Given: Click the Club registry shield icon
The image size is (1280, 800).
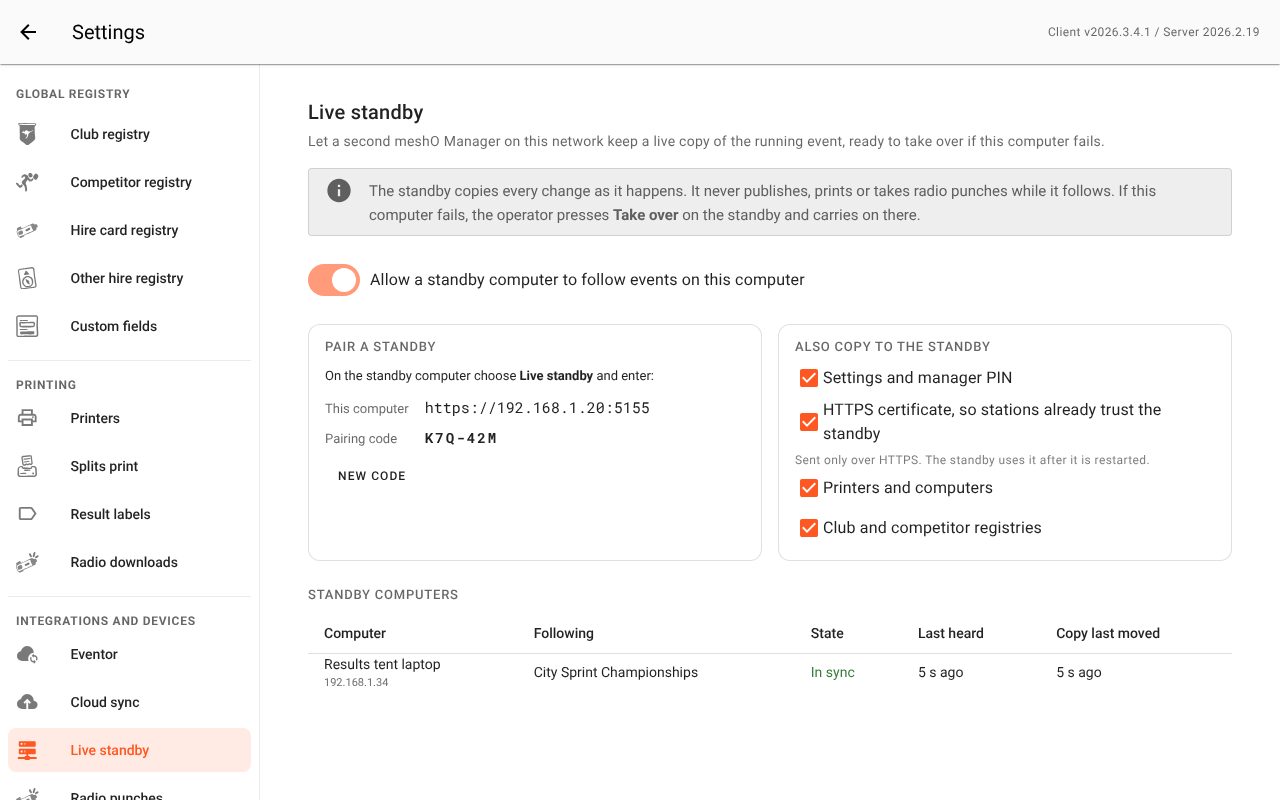Looking at the screenshot, I should 28,134.
